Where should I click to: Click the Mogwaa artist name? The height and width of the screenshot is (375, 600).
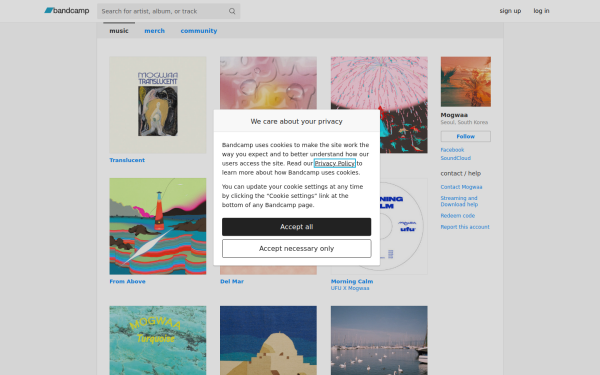454,115
